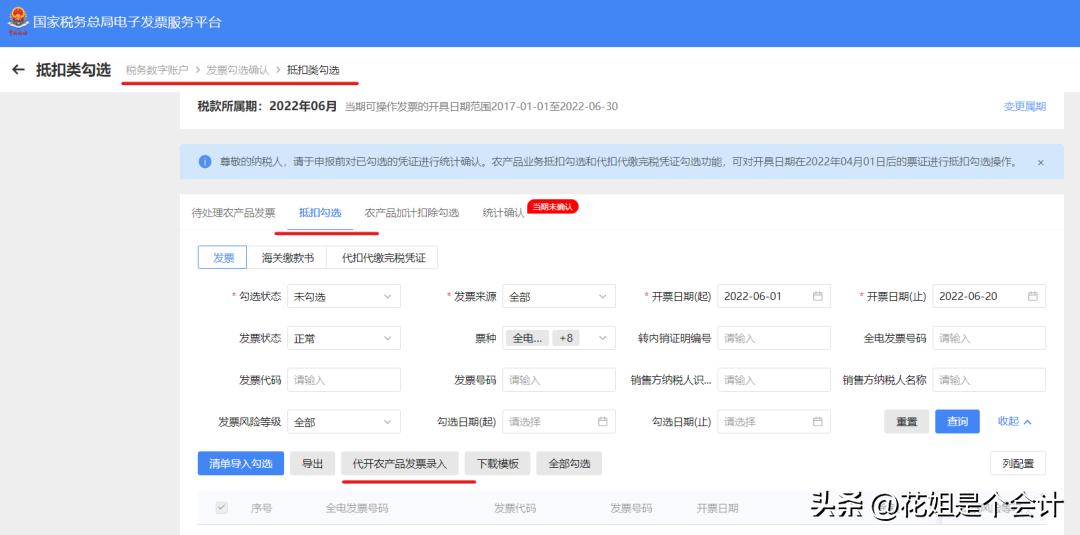Click the 发票代码 column header
This screenshot has width=1080, height=535.
coord(515,508)
